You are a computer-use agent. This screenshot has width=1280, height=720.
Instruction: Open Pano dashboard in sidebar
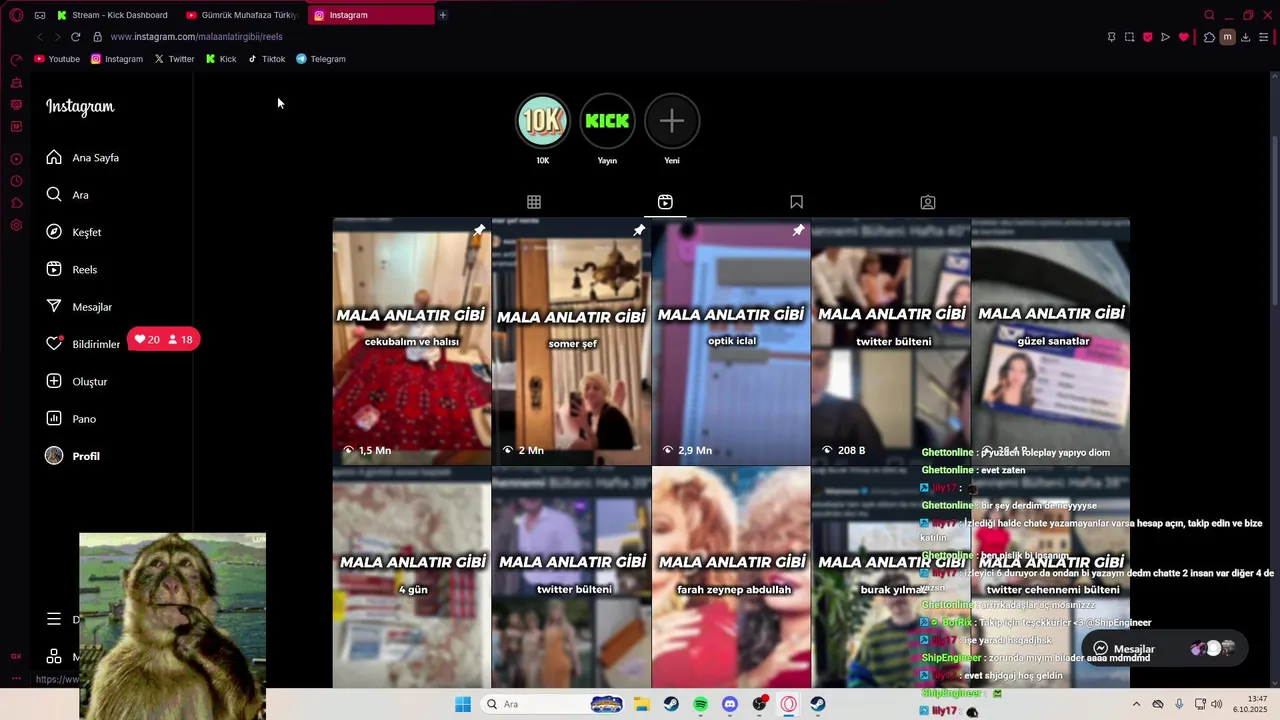pyautogui.click(x=71, y=419)
